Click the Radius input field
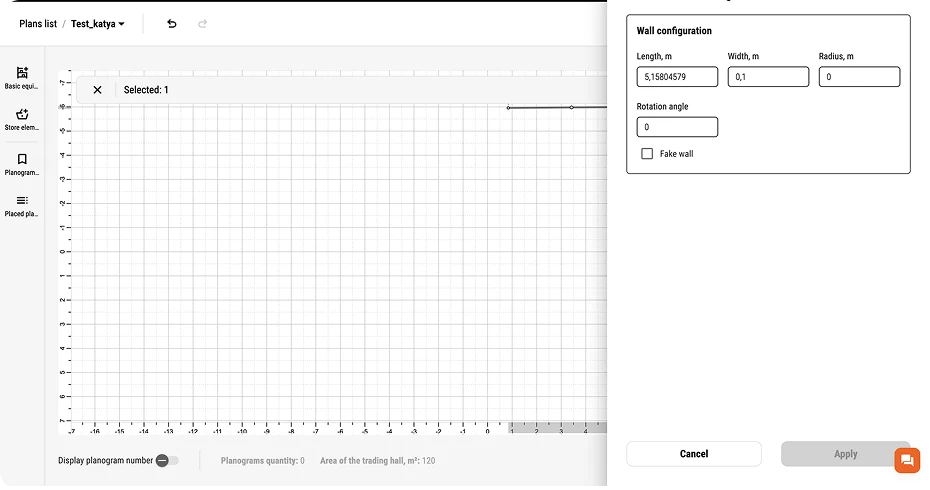The height and width of the screenshot is (490, 930). click(859, 77)
